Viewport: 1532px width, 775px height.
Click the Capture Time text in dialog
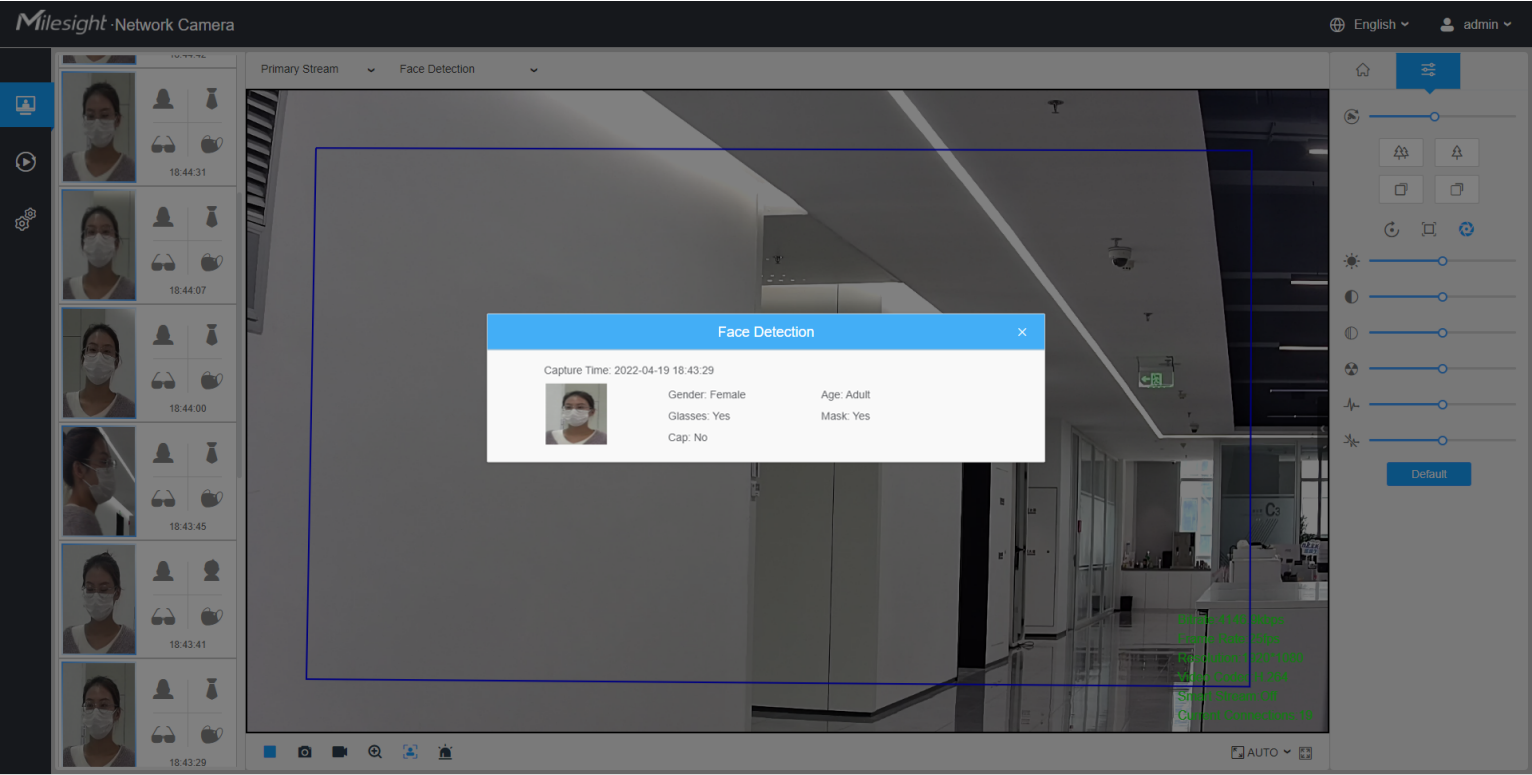pyautogui.click(x=629, y=370)
